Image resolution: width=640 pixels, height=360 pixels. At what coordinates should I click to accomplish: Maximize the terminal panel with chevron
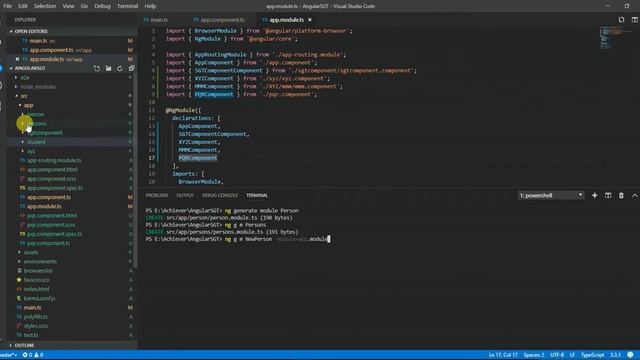tap(634, 196)
